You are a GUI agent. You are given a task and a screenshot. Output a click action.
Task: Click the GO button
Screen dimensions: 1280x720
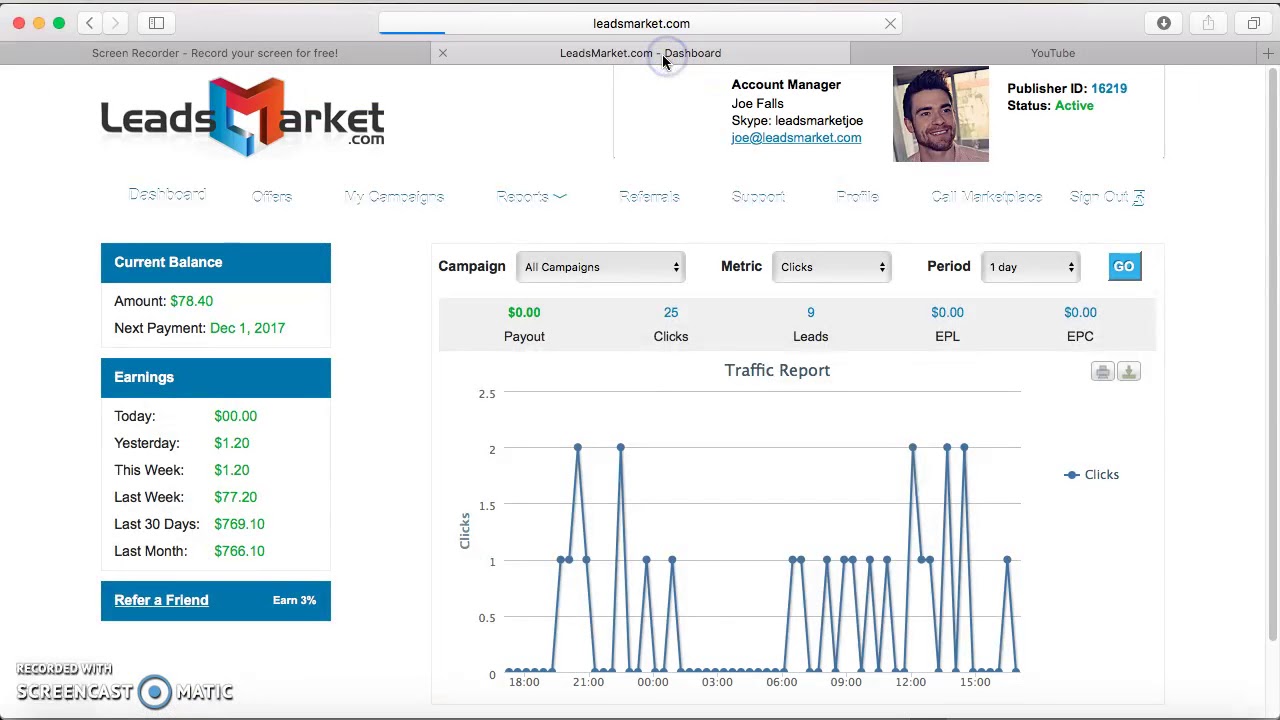[1124, 266]
